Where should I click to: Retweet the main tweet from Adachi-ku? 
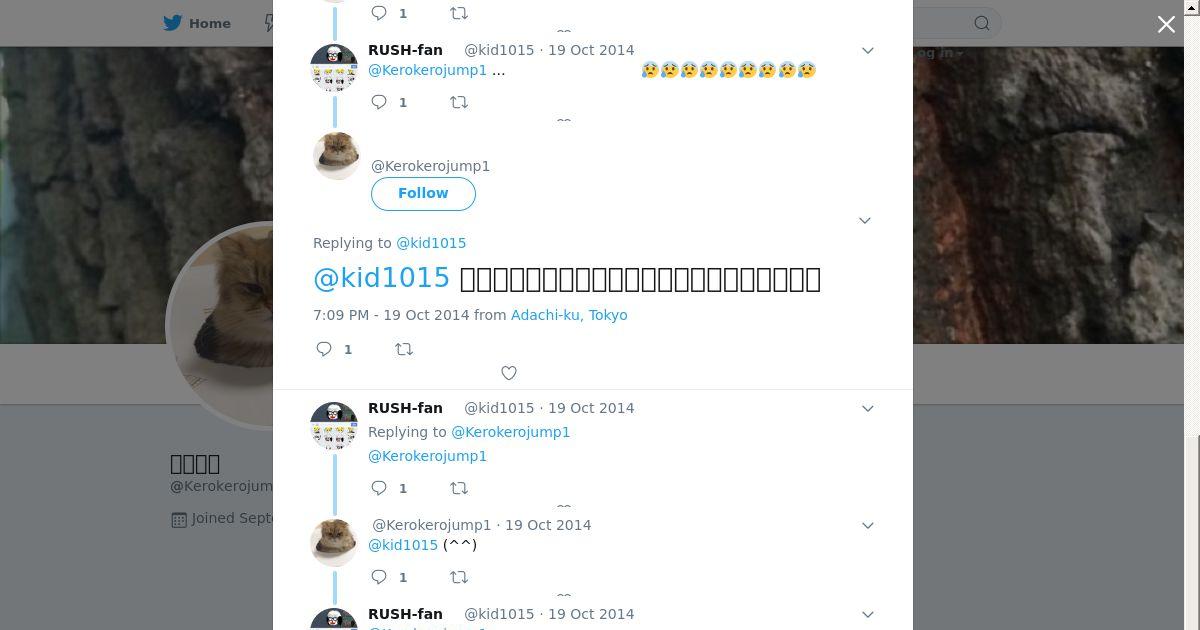(x=404, y=349)
